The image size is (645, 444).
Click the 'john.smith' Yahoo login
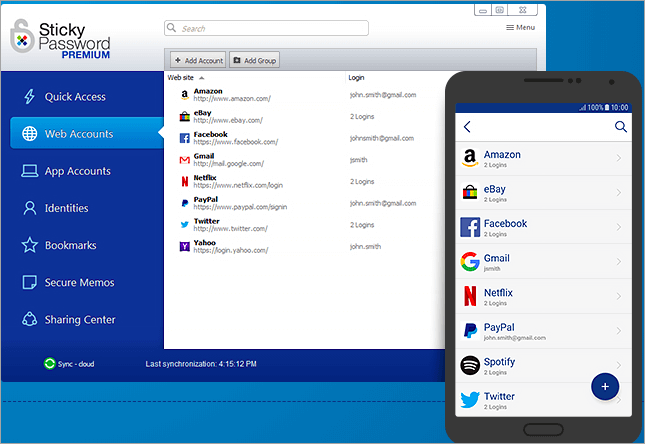click(365, 246)
